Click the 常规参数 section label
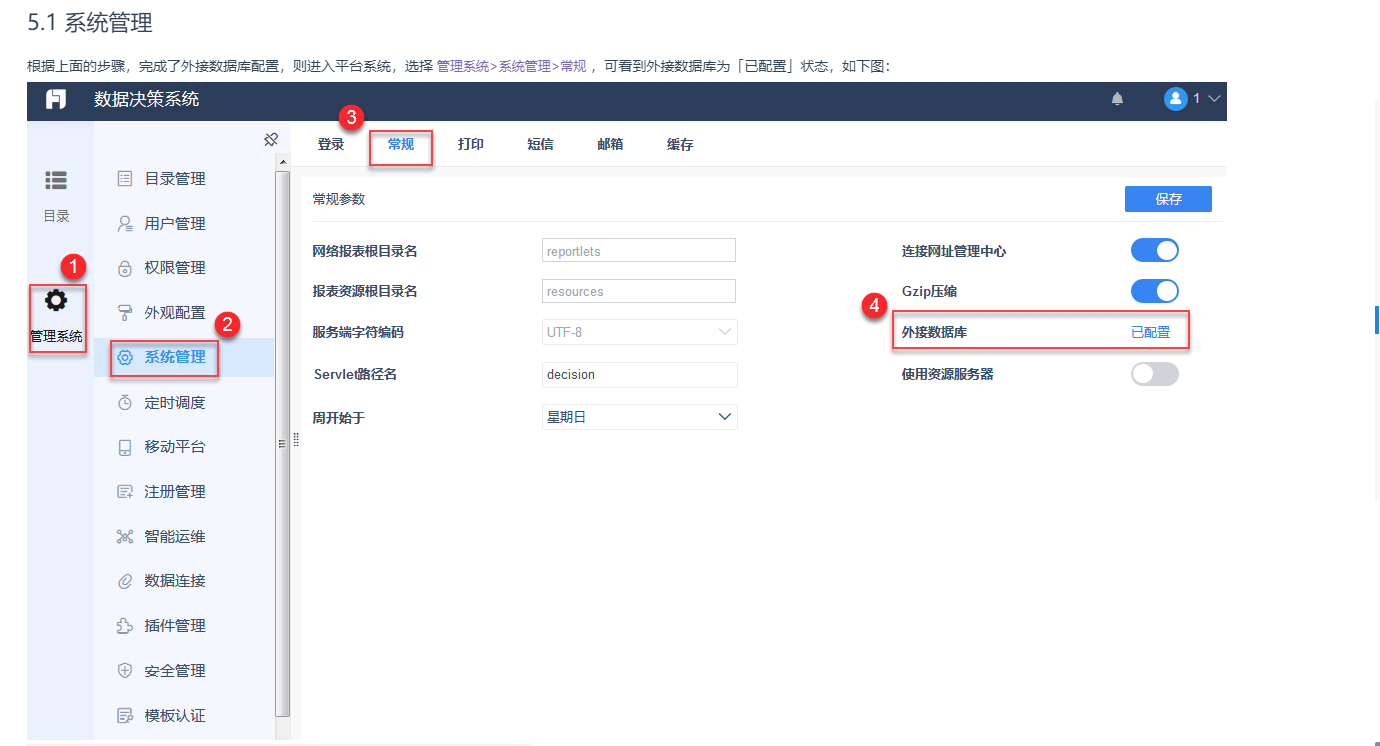The width and height of the screenshot is (1380, 746). [339, 199]
